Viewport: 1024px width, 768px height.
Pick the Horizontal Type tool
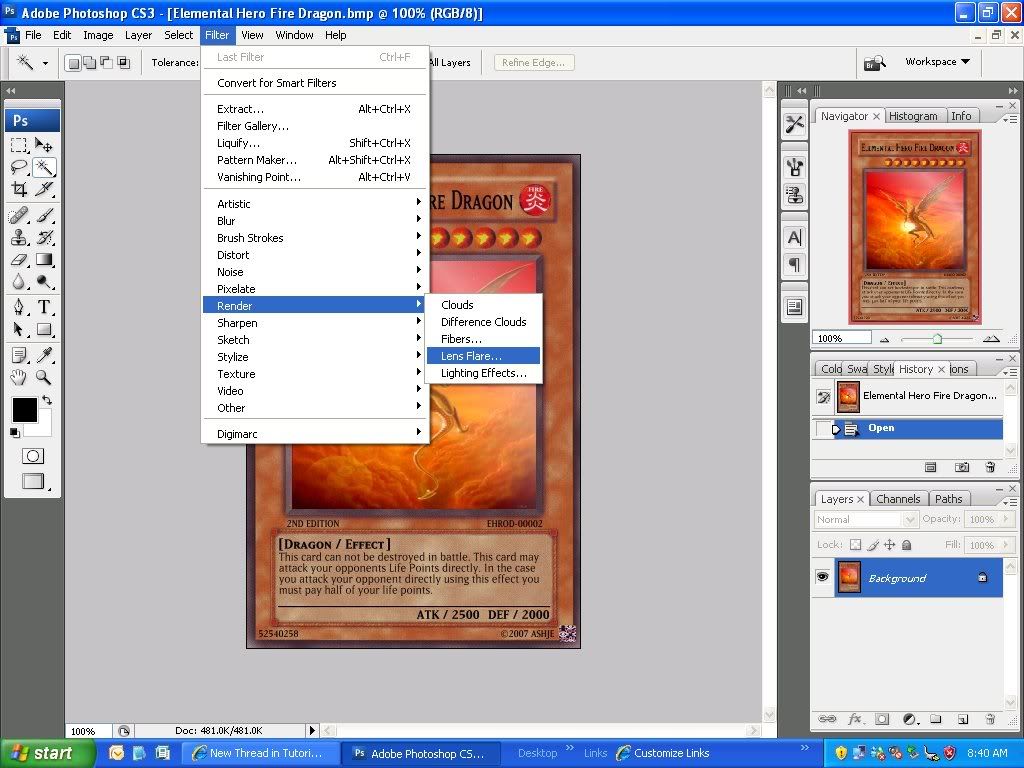click(44, 307)
